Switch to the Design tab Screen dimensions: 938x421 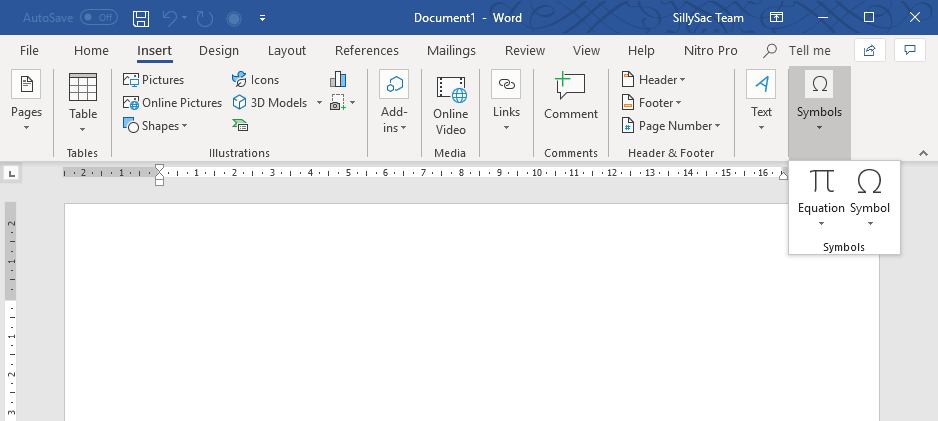218,51
